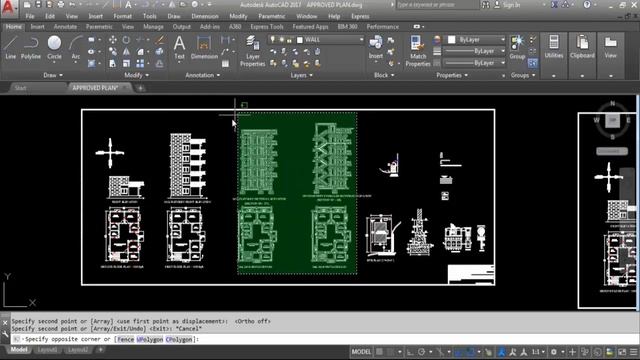
Task: Choose the CPolygon option in command line
Action: point(179,339)
